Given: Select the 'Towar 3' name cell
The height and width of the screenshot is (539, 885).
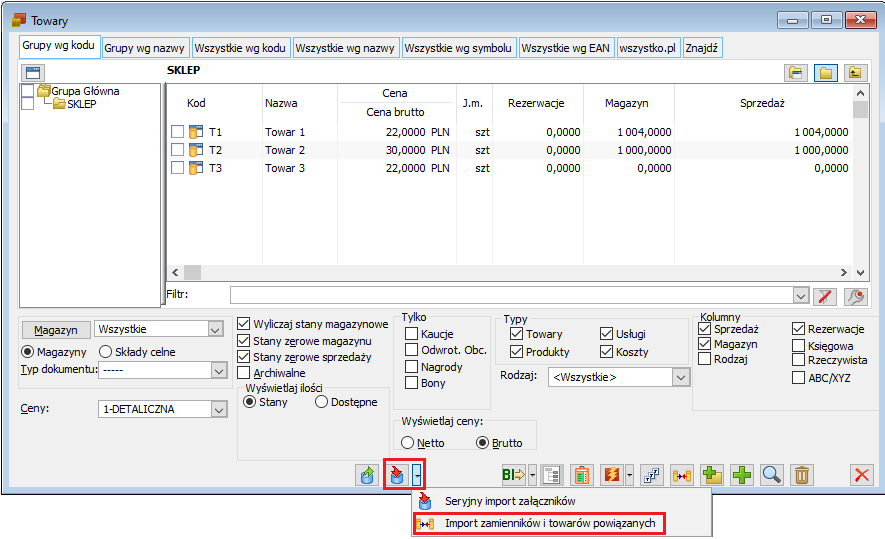Looking at the screenshot, I should click(x=285, y=168).
